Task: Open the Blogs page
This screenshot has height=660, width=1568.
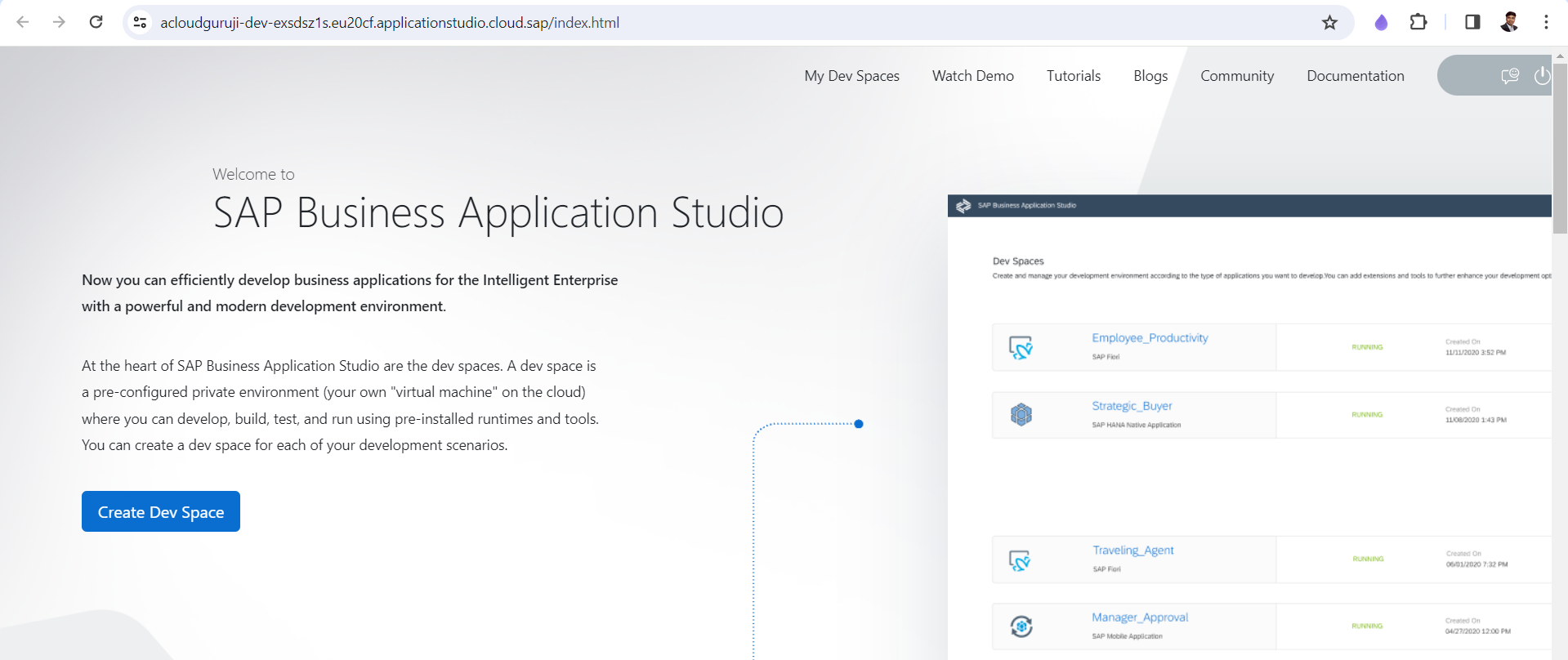Action: pyautogui.click(x=1150, y=76)
